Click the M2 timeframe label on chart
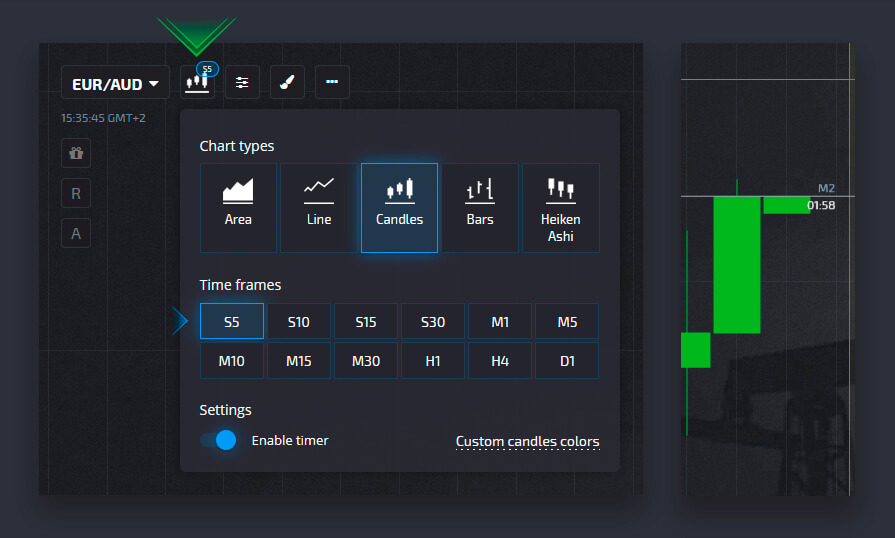 pos(826,188)
